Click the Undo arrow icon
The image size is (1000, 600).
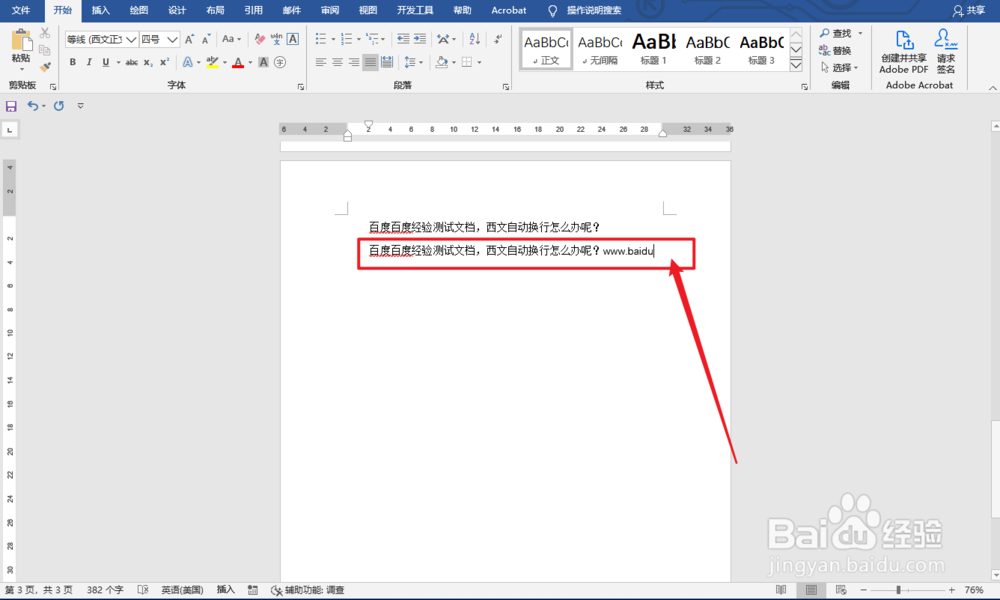(x=33, y=106)
